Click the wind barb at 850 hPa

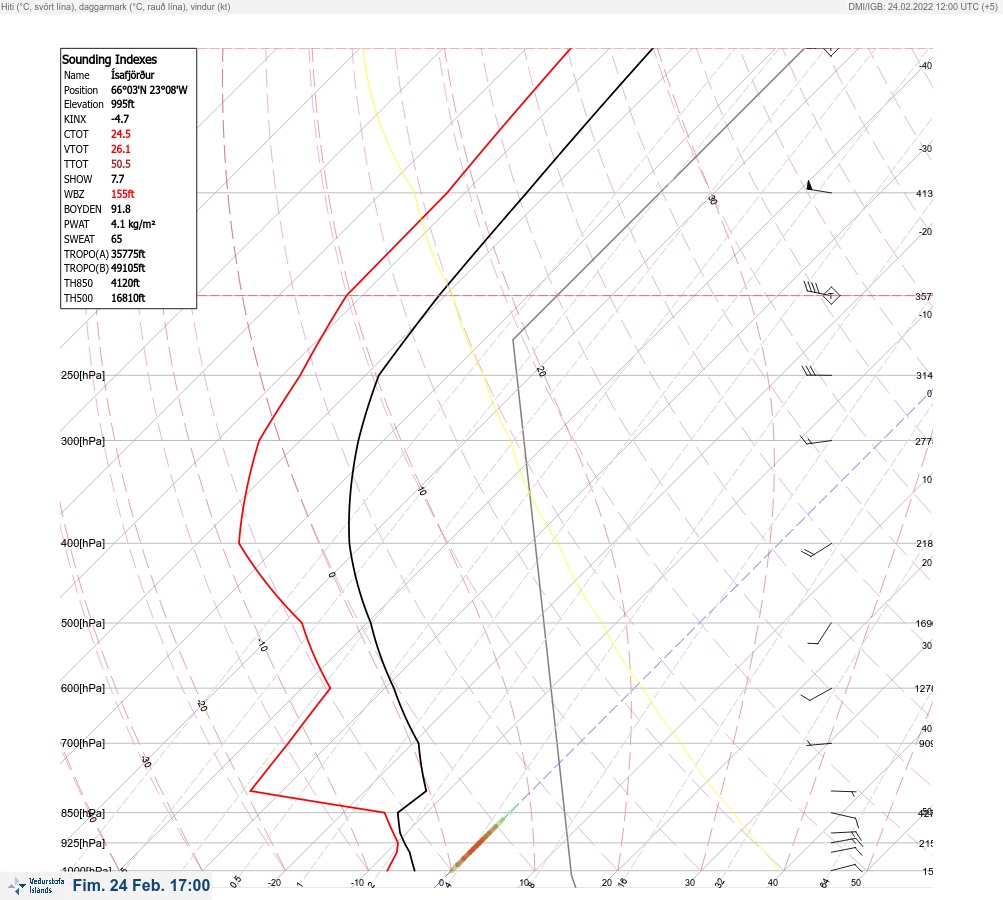[844, 819]
